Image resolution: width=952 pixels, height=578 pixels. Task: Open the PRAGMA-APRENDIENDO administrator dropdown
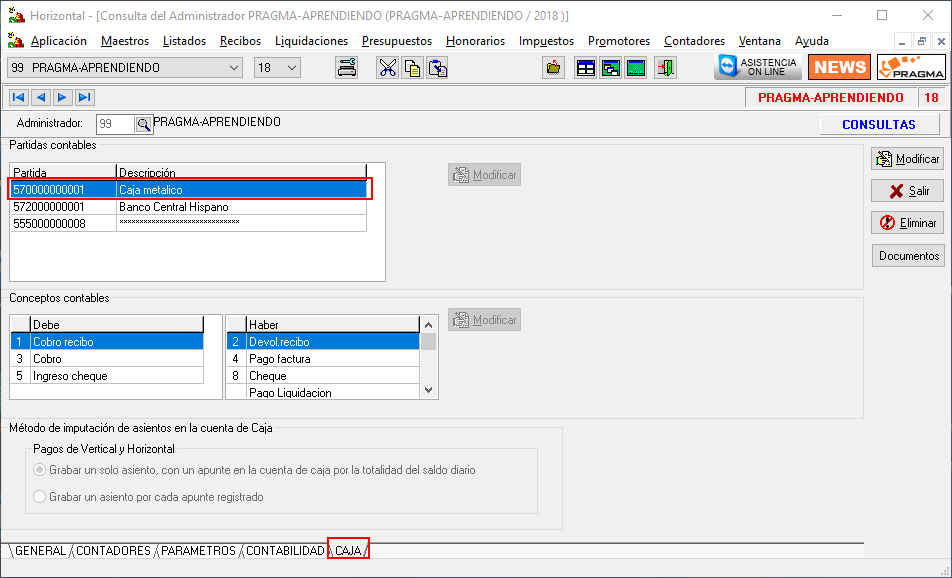(x=124, y=67)
